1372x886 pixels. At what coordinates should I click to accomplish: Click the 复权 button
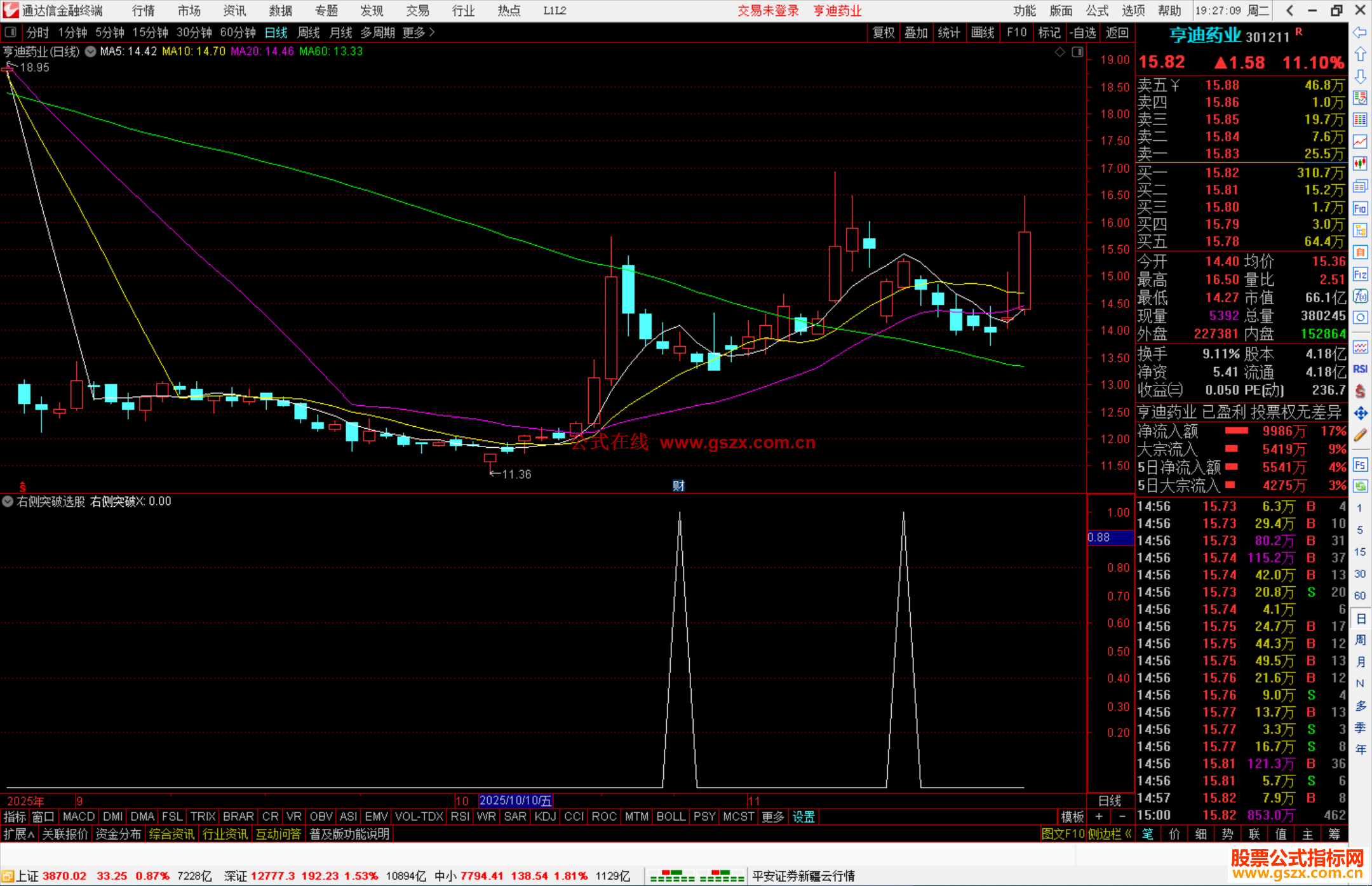[884, 32]
